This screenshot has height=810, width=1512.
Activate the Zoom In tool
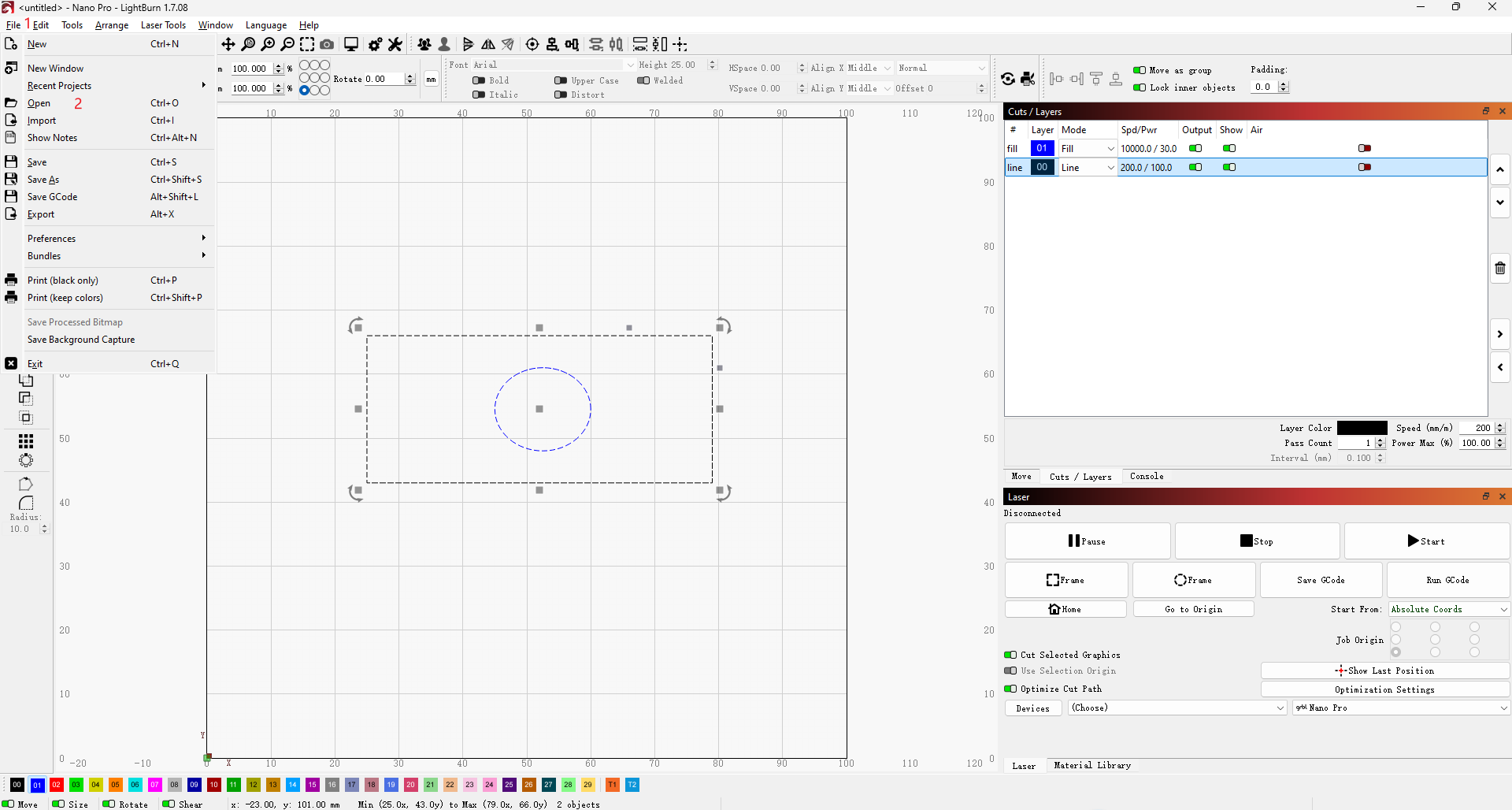click(x=269, y=44)
